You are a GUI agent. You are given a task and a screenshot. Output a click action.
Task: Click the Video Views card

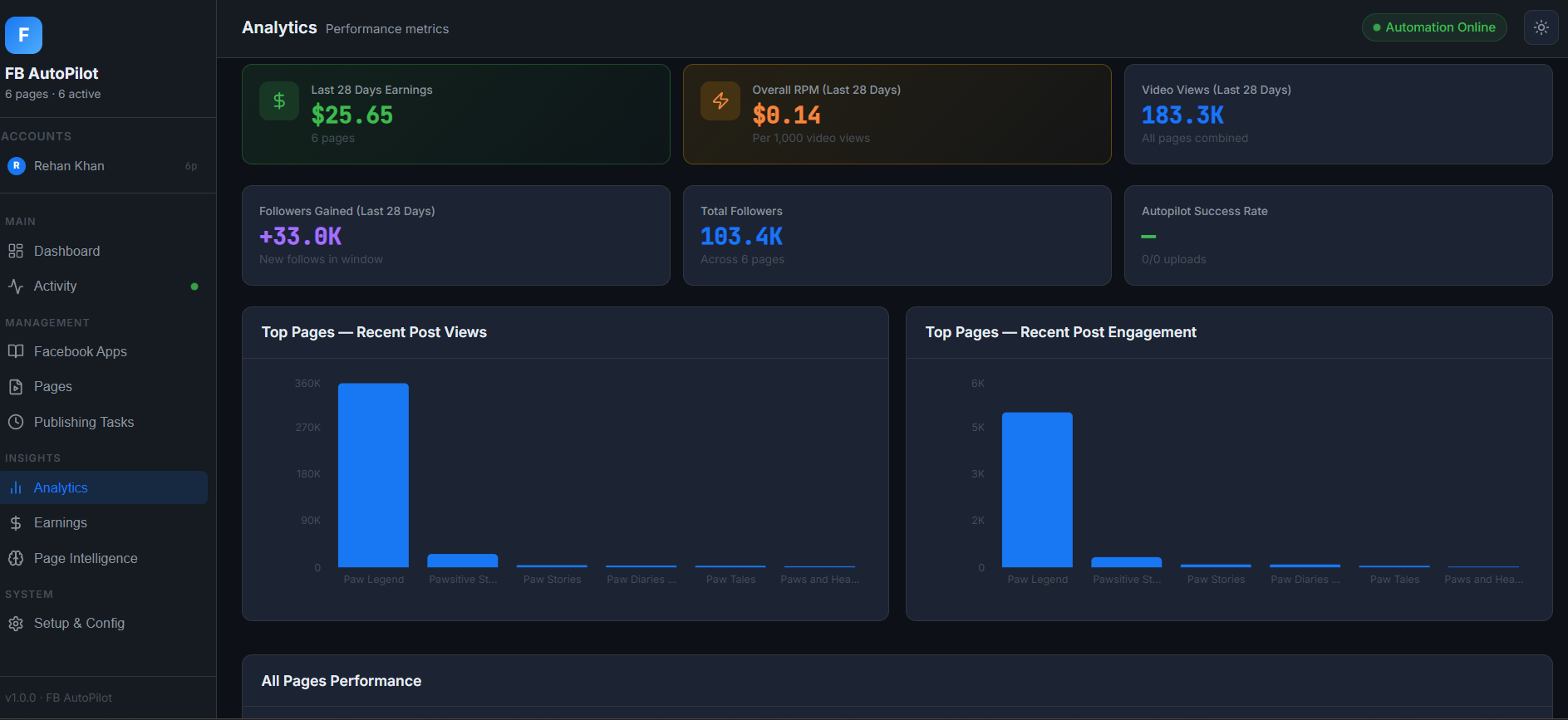pos(1339,114)
